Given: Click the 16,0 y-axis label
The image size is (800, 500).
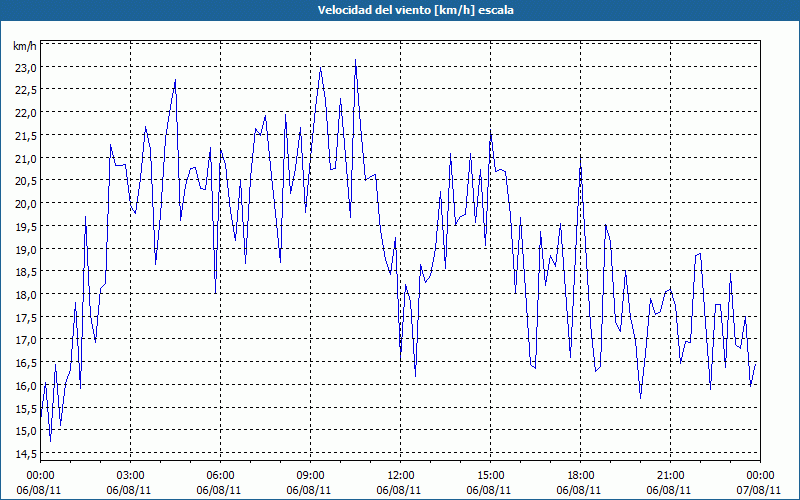Looking at the screenshot, I should point(27,386).
